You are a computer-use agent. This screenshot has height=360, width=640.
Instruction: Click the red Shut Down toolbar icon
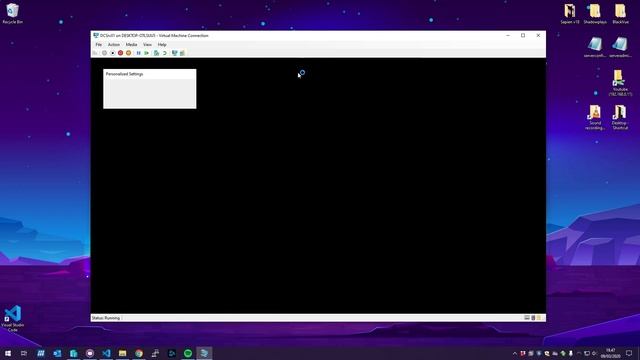coord(120,53)
